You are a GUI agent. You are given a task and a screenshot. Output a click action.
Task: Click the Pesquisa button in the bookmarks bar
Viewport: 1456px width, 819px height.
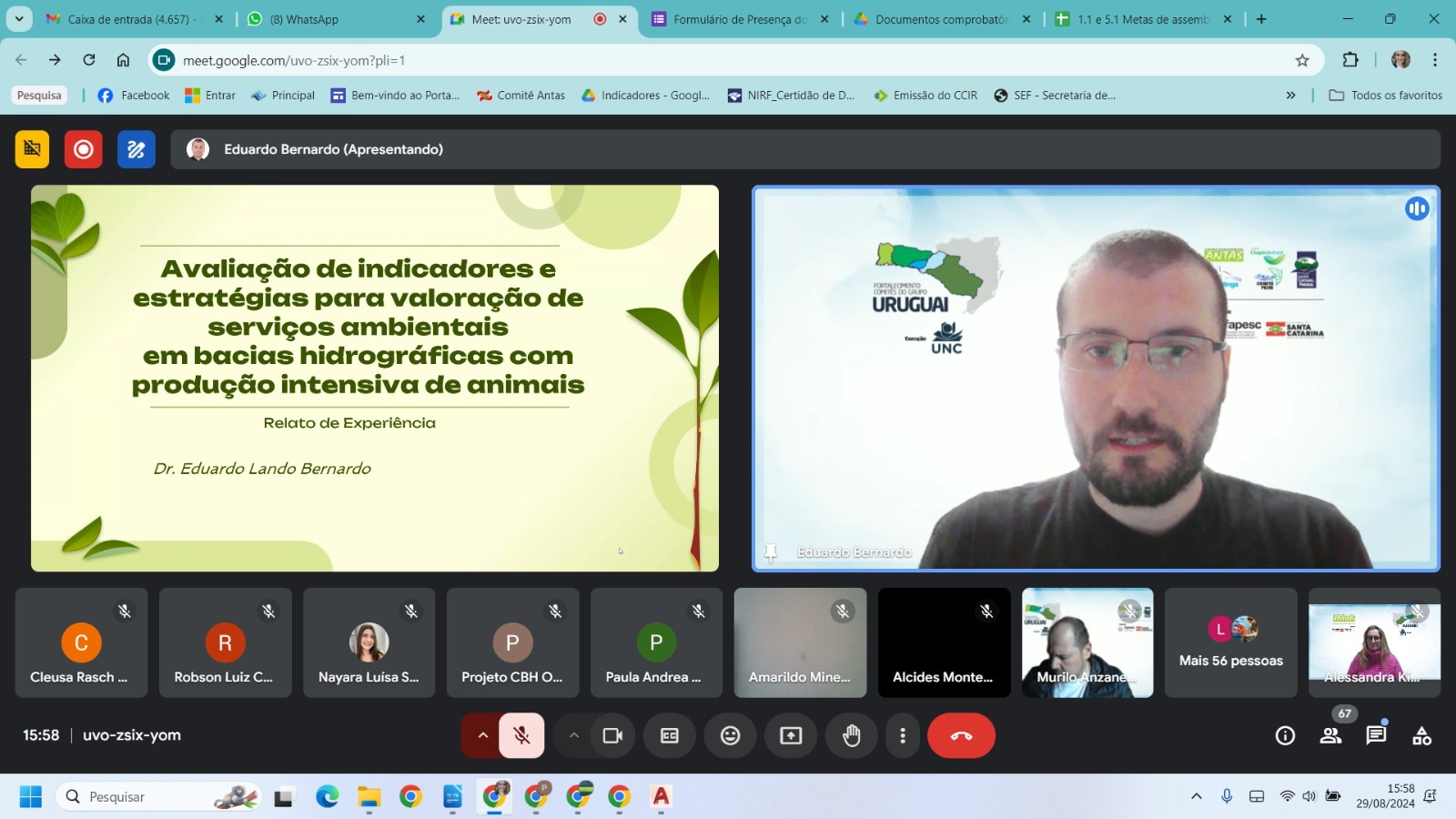(x=39, y=96)
